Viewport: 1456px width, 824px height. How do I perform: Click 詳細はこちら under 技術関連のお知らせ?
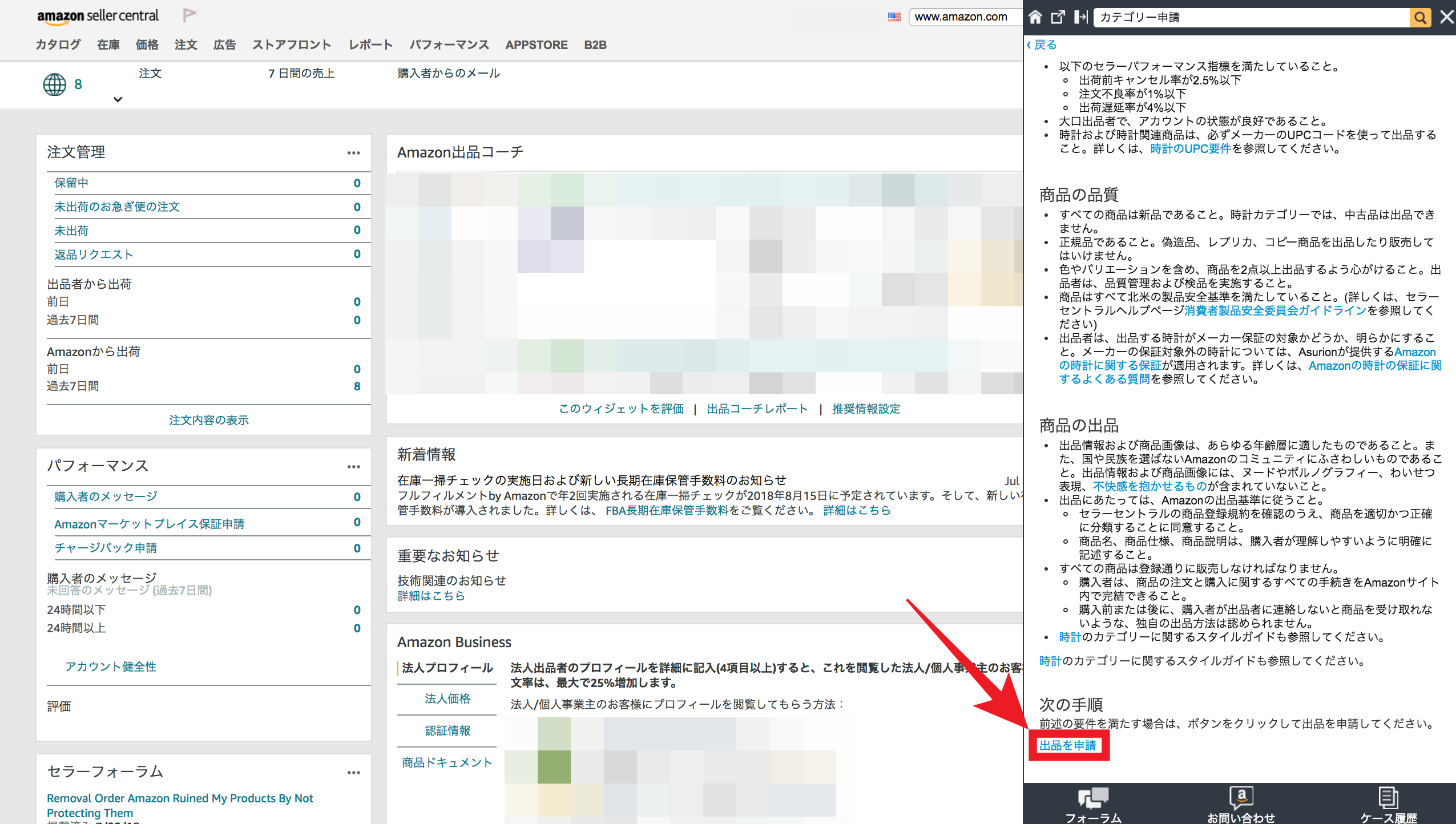(x=431, y=596)
